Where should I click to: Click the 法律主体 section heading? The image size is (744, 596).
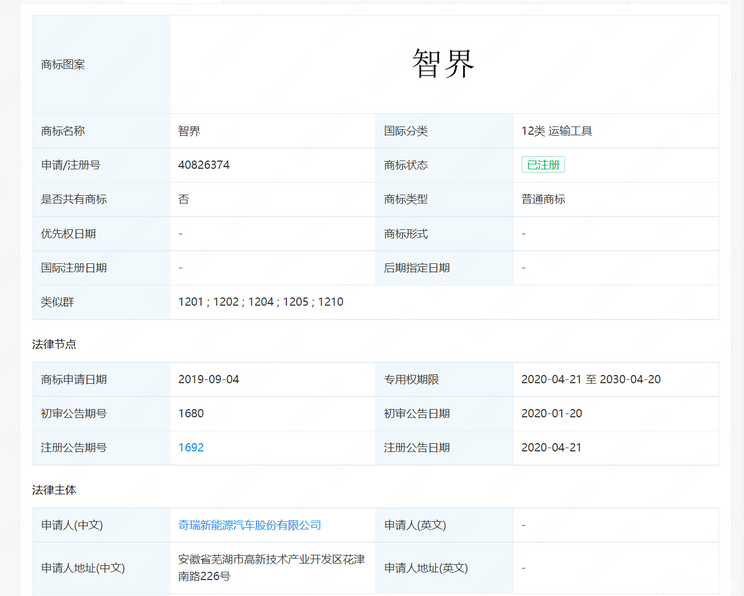click(54, 490)
